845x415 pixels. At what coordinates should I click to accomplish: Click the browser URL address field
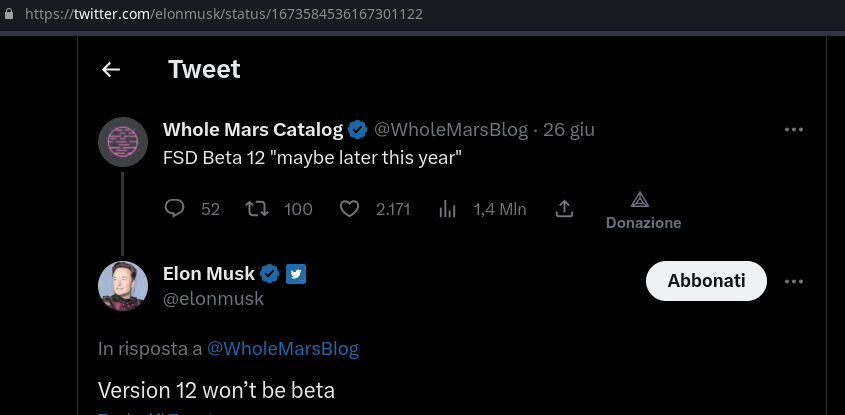224,14
